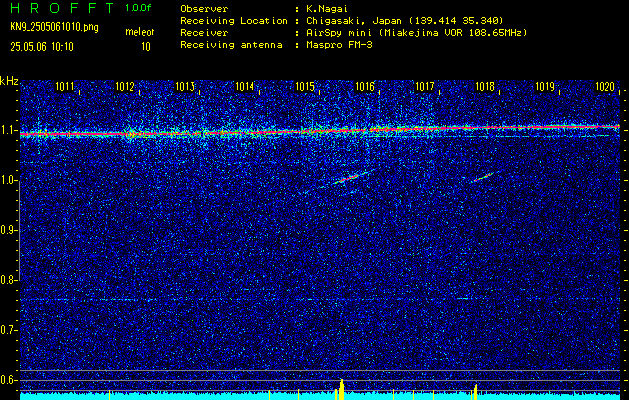Click the date and time 25.05.06 10:10
The width and height of the screenshot is (629, 400).
[x=42, y=47]
